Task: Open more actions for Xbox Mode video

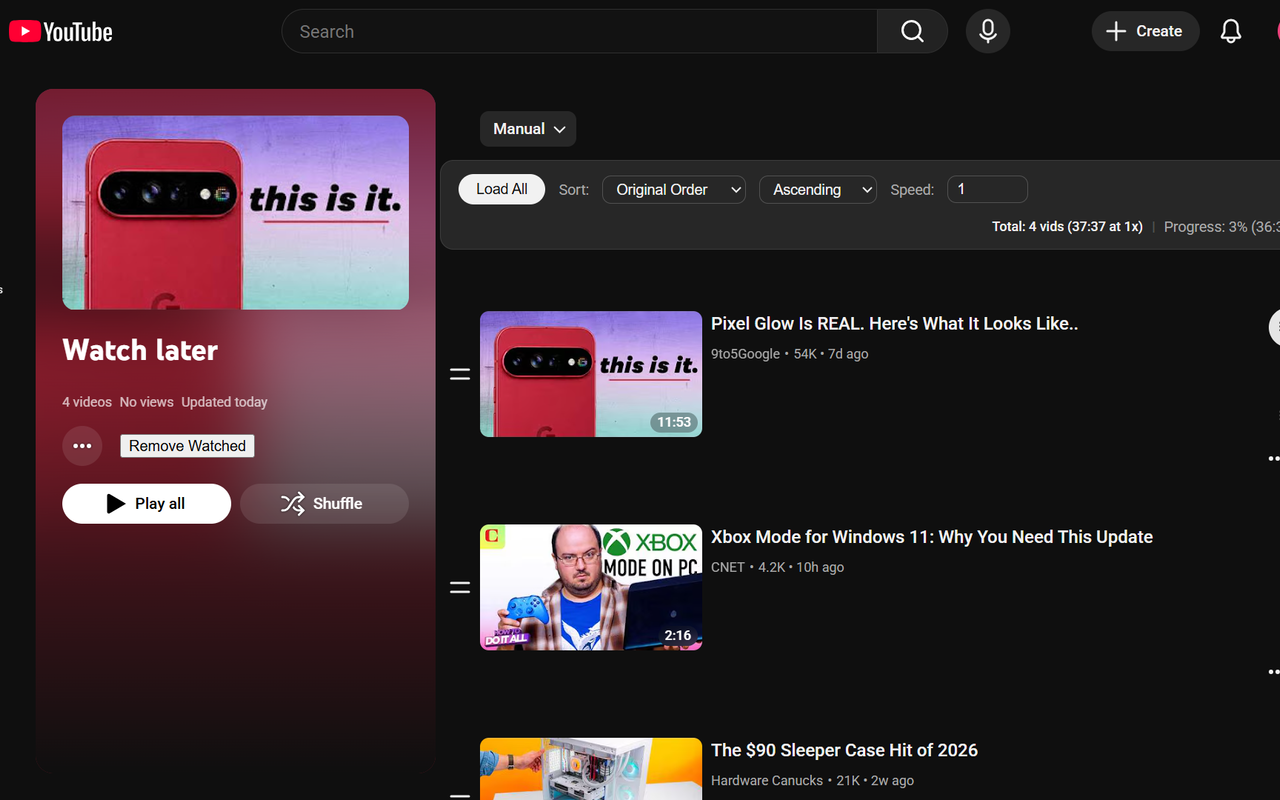Action: click(x=1273, y=671)
